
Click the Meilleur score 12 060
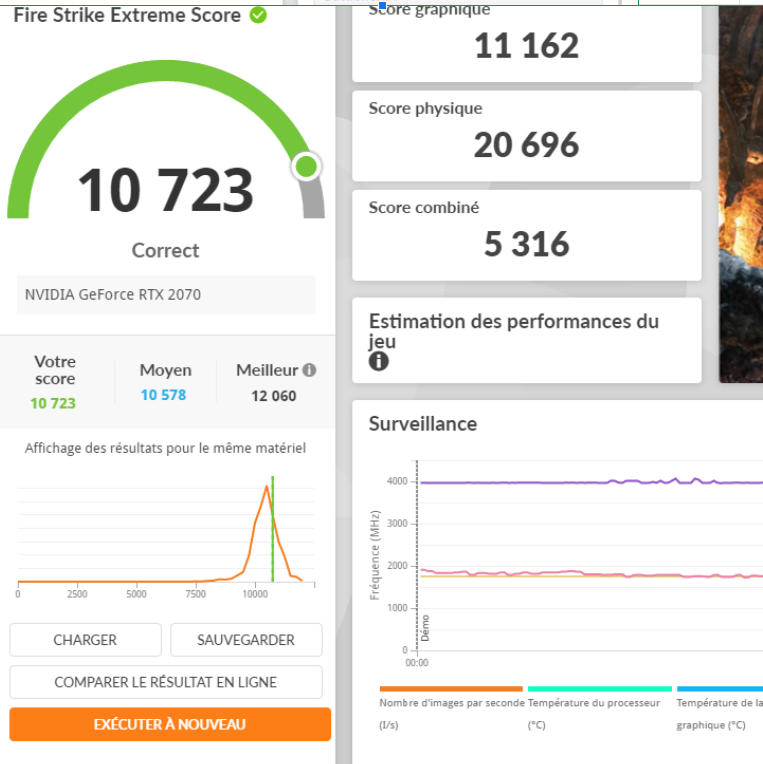pos(274,396)
